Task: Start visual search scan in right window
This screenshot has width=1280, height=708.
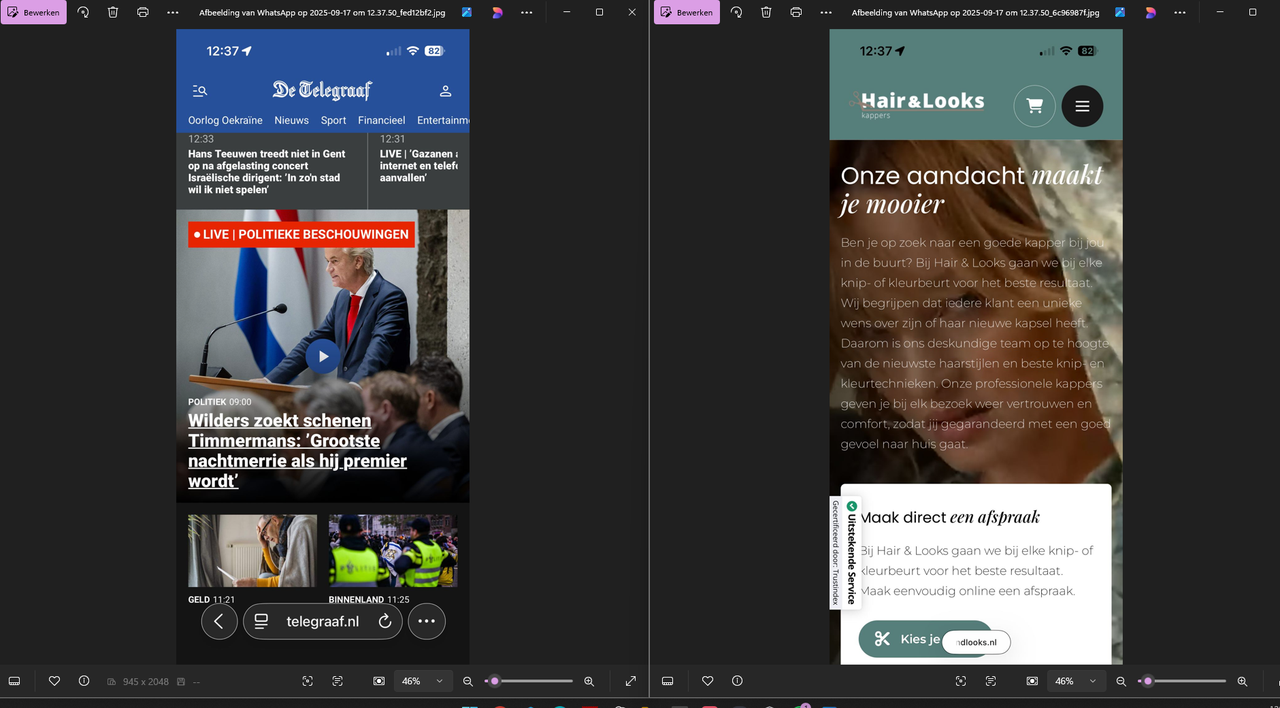Action: pos(961,681)
